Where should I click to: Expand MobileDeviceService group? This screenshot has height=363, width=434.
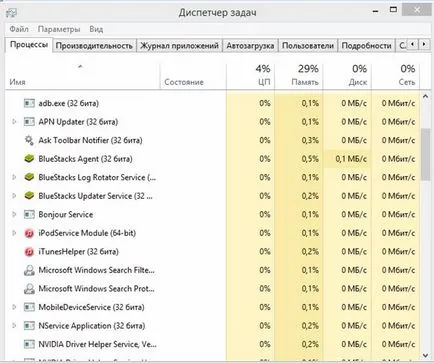tap(14, 307)
